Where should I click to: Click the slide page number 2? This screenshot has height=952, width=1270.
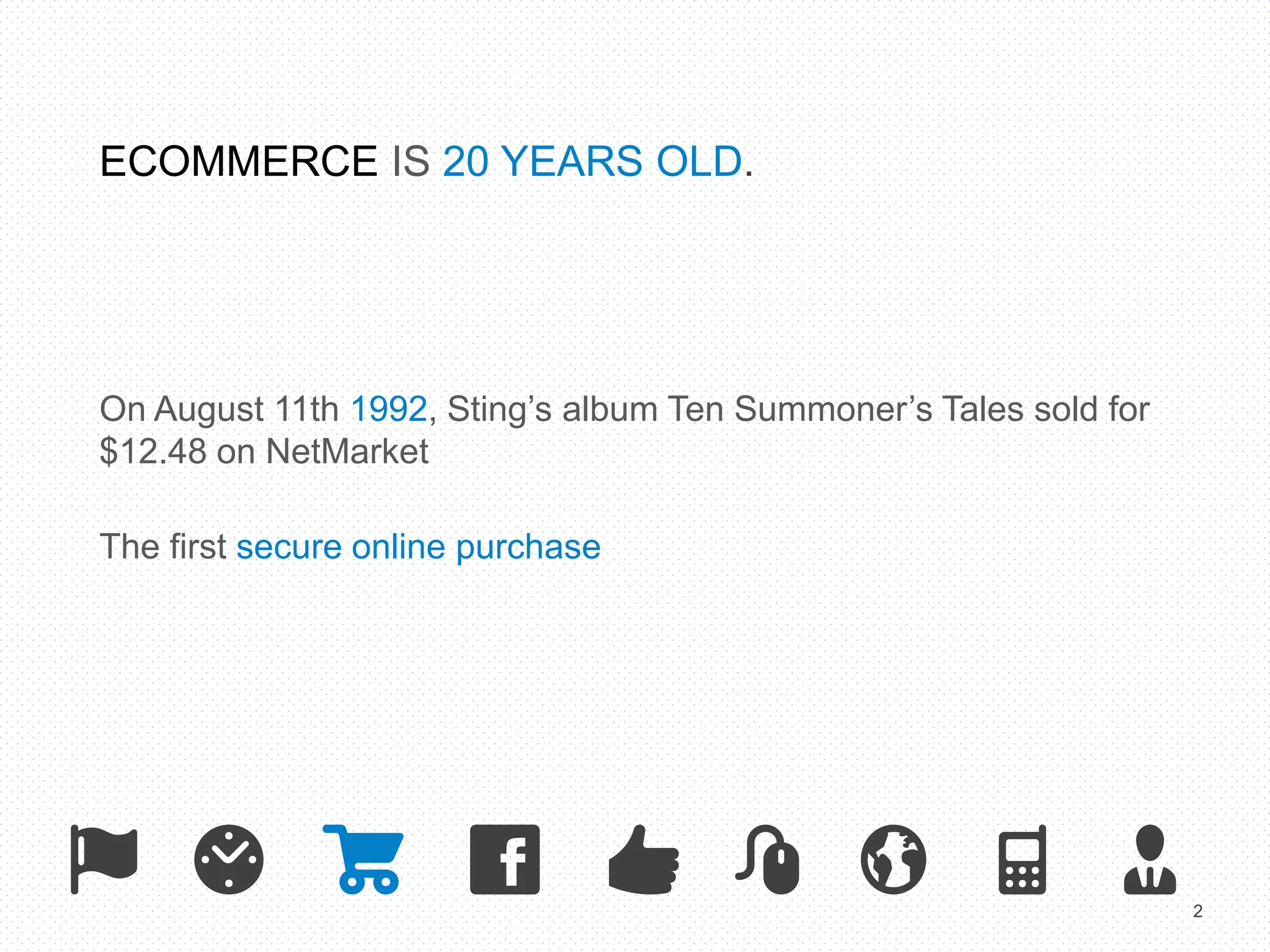pos(1197,911)
